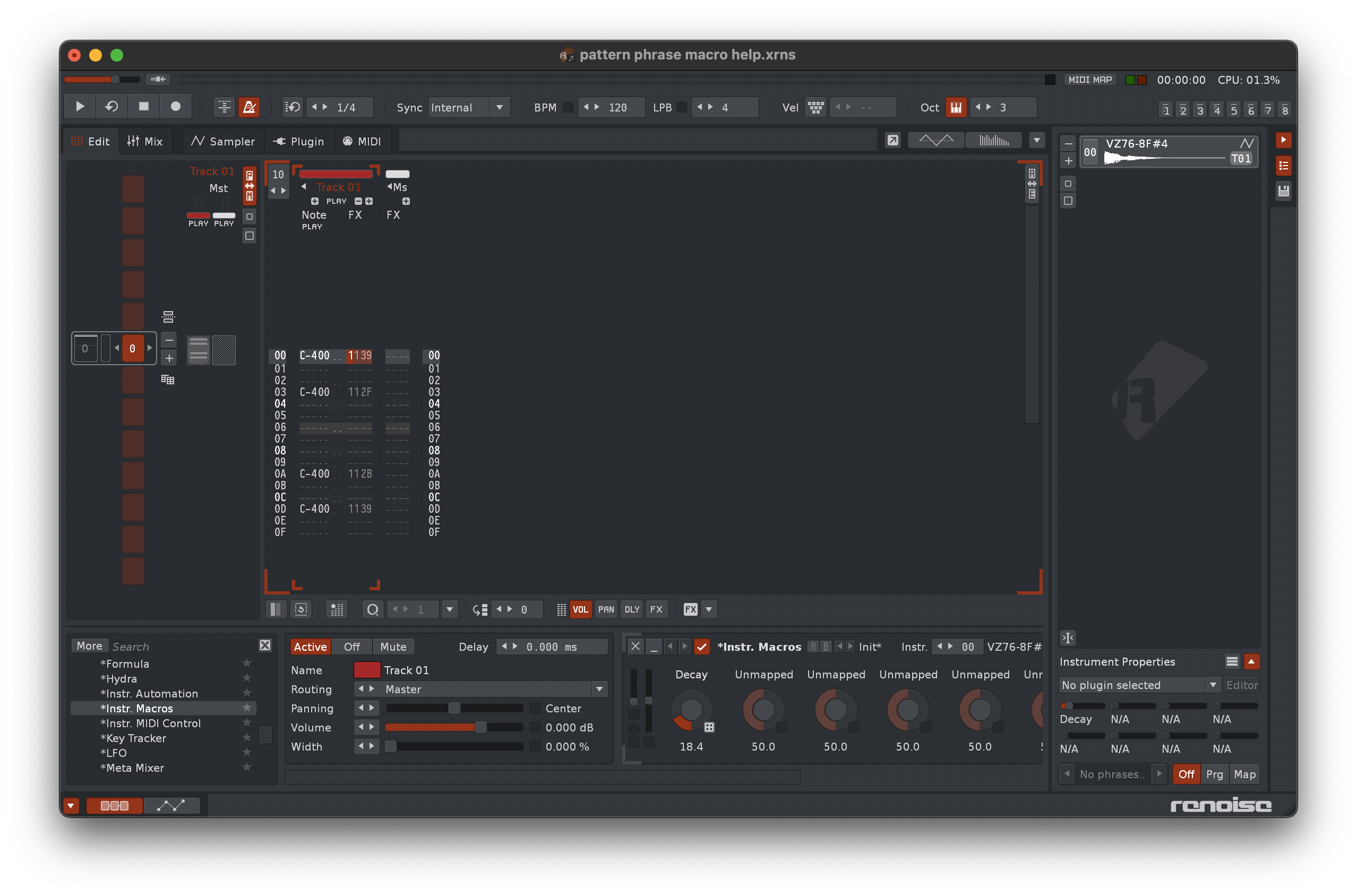Adjust the track Volume slider
This screenshot has height=896, width=1357.
coord(454,727)
